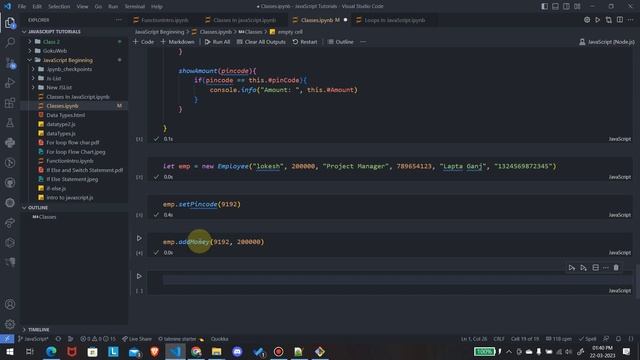
Task: Open the File menu
Action: click(x=22, y=7)
